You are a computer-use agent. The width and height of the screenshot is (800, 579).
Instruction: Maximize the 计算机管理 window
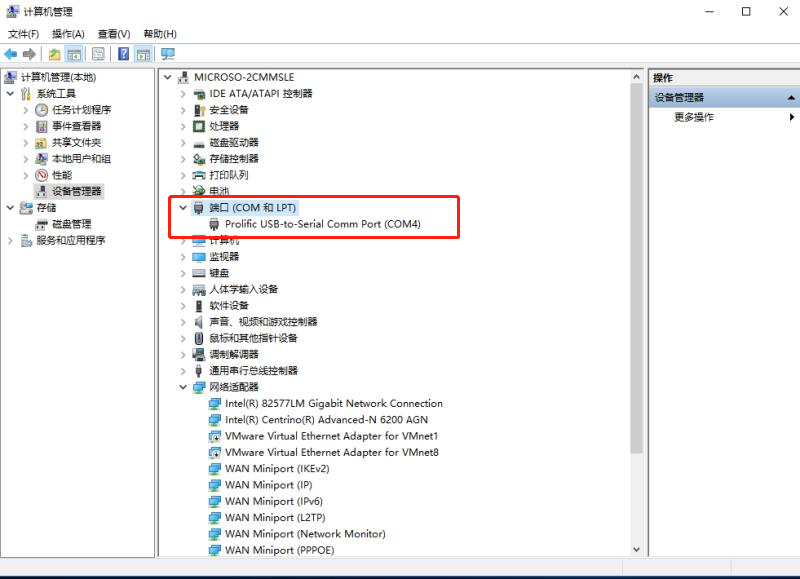point(746,12)
